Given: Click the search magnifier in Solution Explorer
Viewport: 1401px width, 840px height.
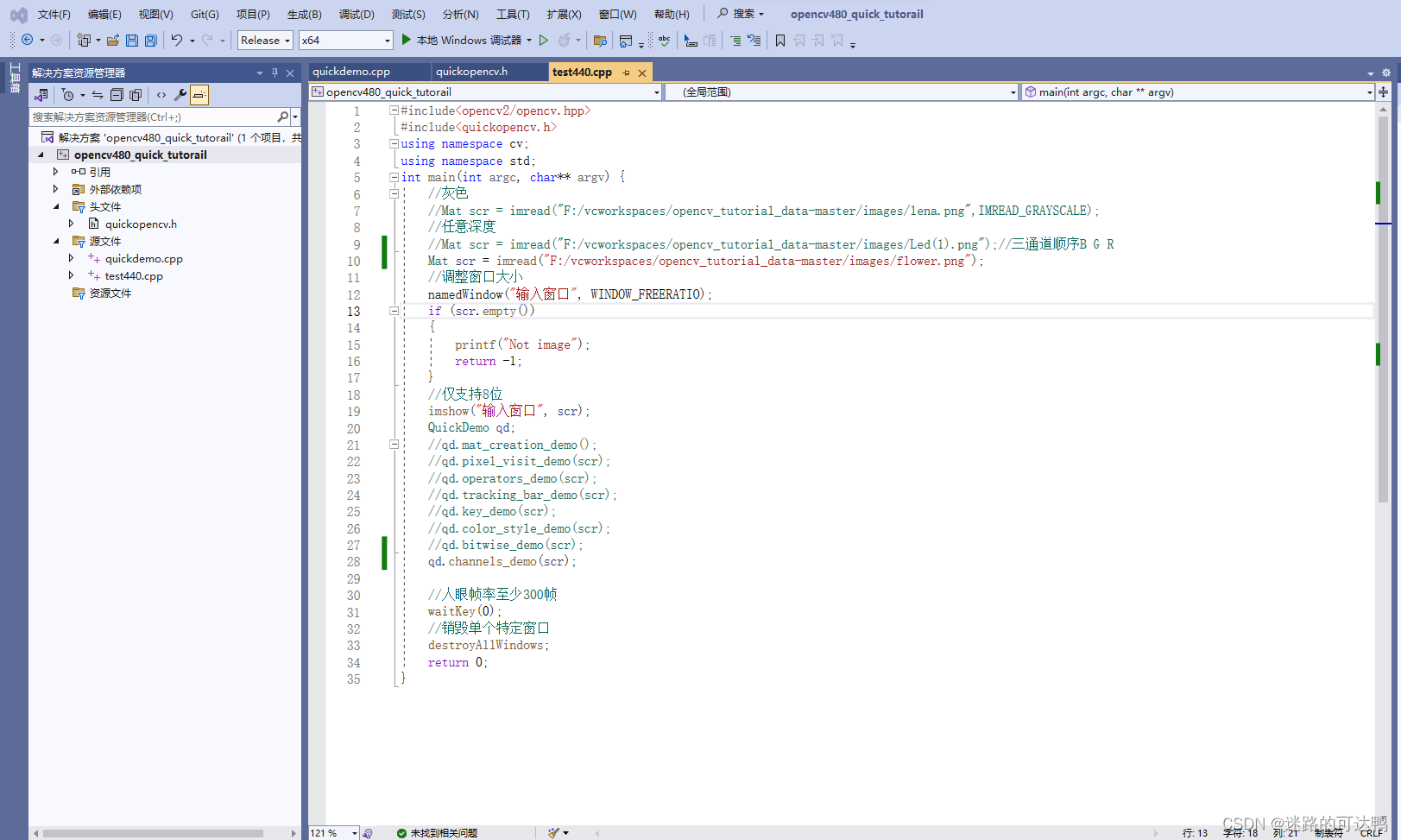Looking at the screenshot, I should (282, 117).
